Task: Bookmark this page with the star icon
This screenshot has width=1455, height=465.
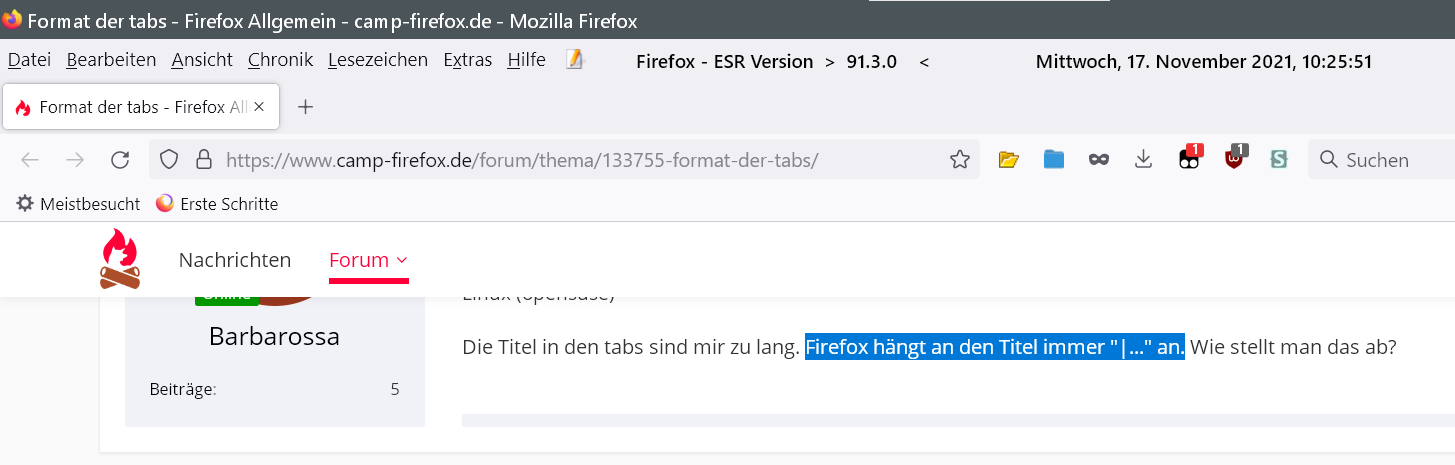Action: click(x=960, y=160)
